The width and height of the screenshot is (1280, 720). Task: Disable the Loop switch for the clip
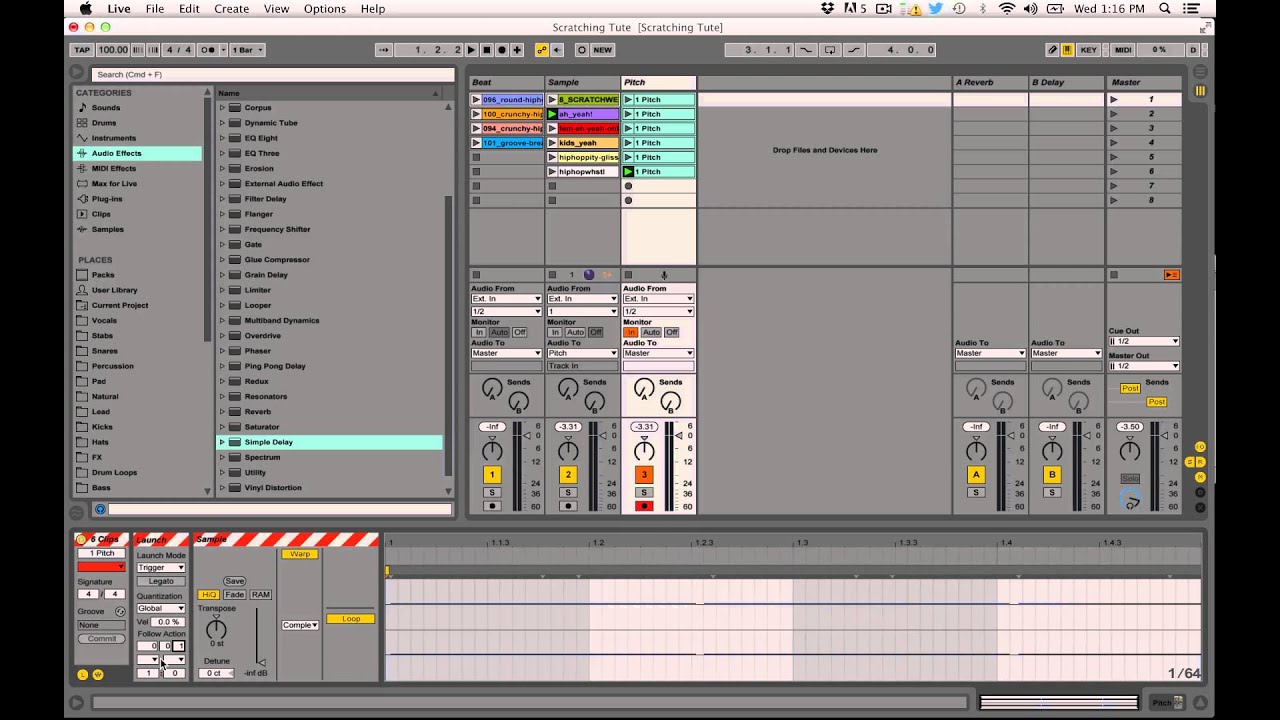[x=350, y=619]
